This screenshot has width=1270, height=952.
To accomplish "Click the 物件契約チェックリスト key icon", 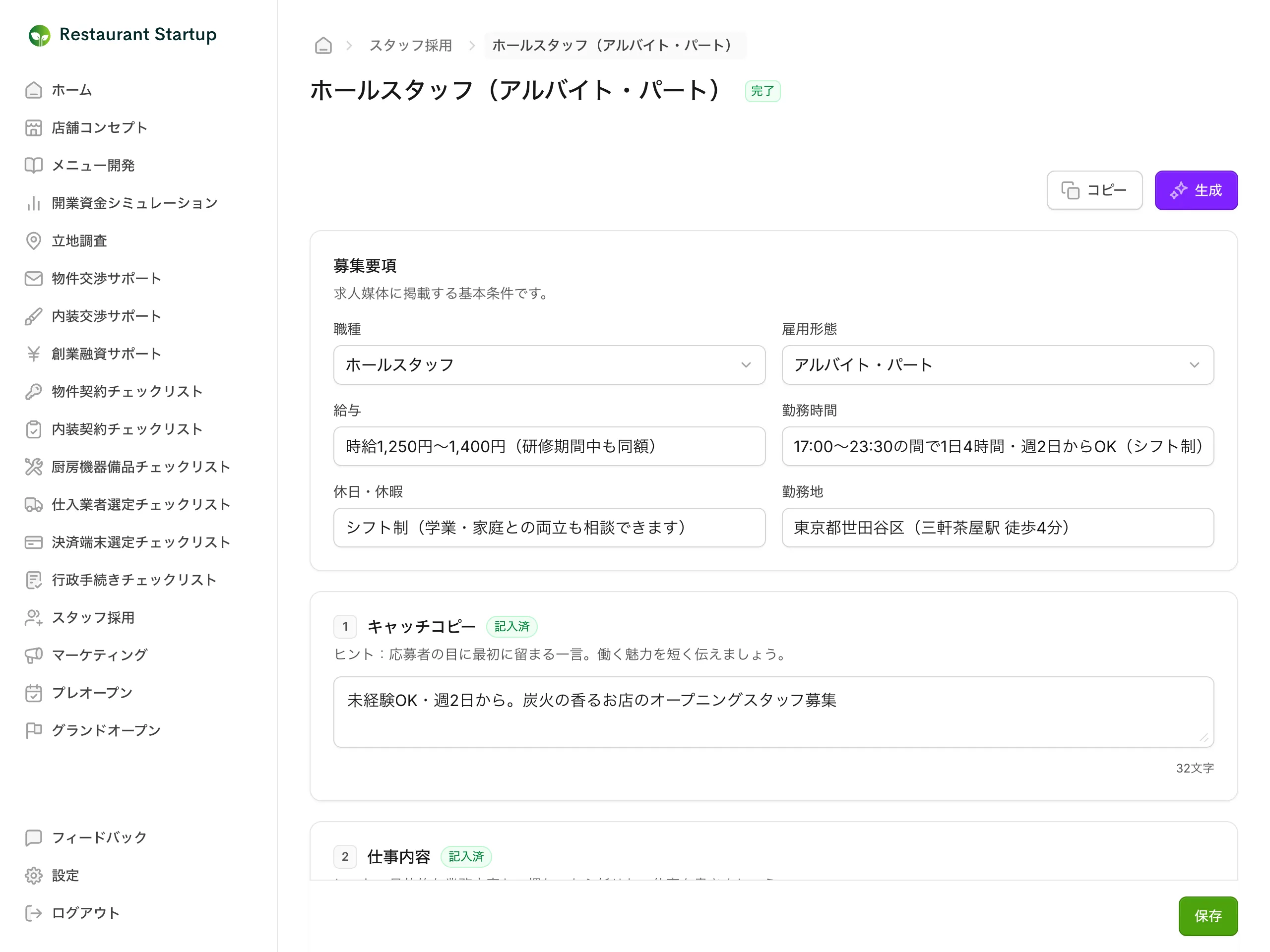I will tap(33, 391).
